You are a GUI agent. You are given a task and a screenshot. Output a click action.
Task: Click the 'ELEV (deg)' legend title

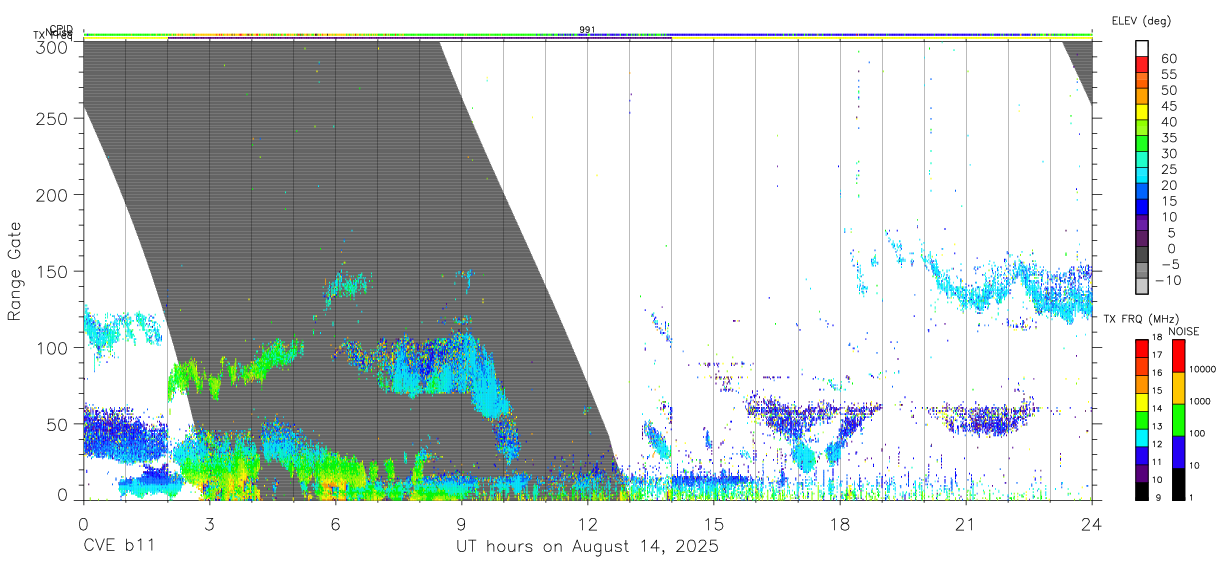click(1141, 21)
